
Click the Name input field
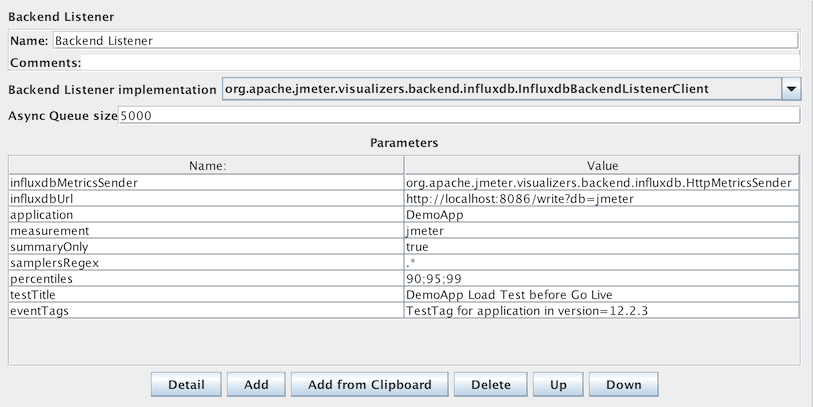tap(424, 41)
